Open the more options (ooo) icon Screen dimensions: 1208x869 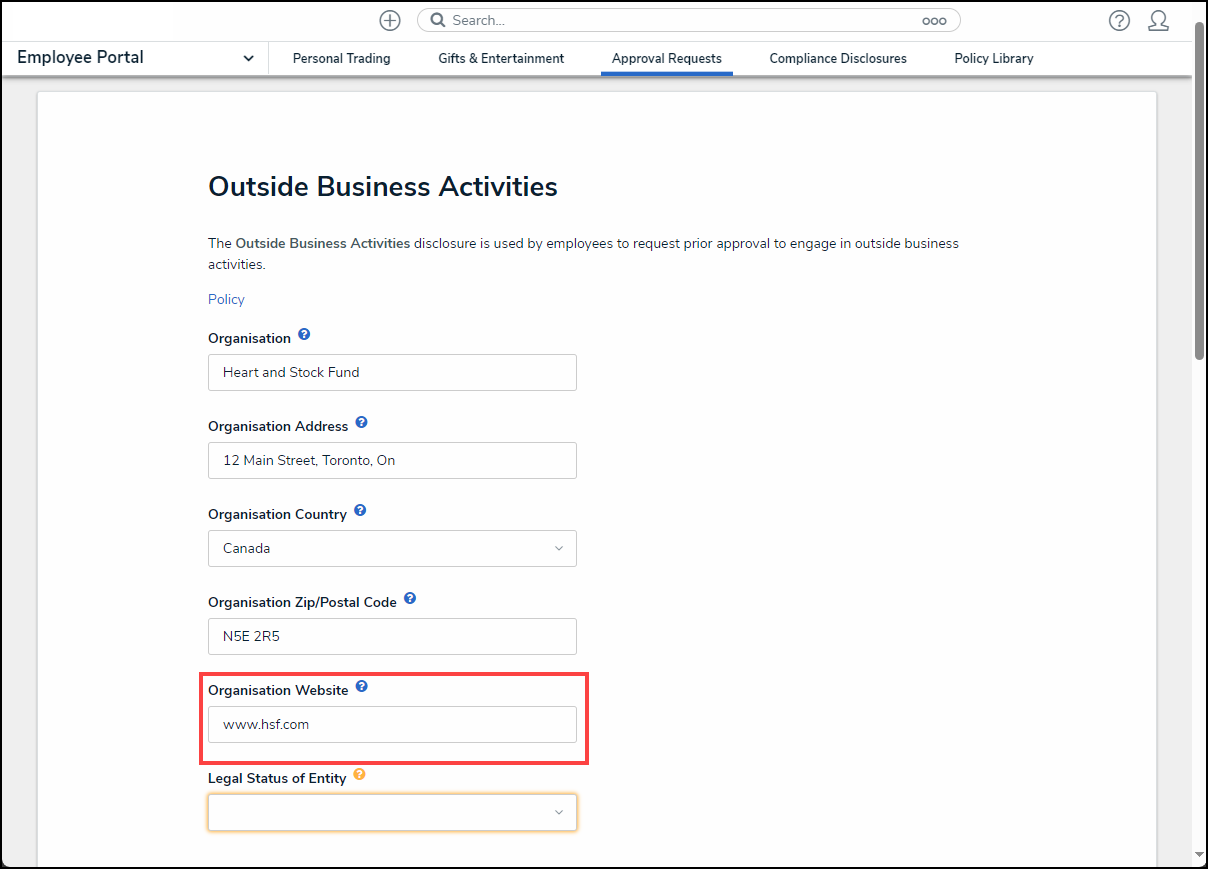[934, 20]
